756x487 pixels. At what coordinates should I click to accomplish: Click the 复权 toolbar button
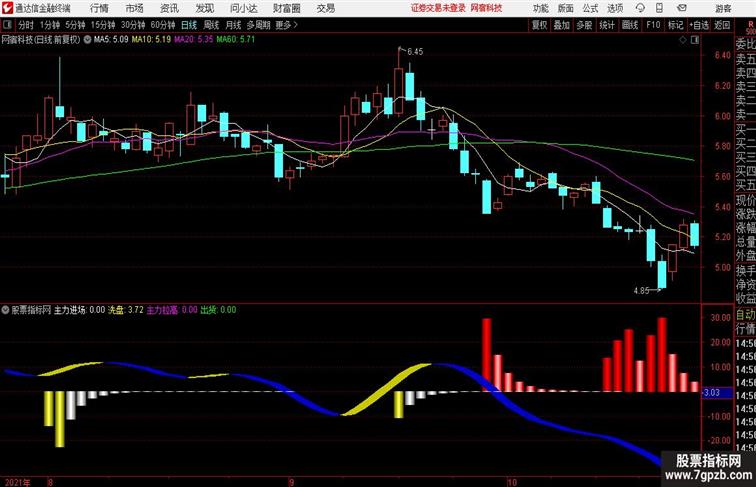click(x=540, y=25)
